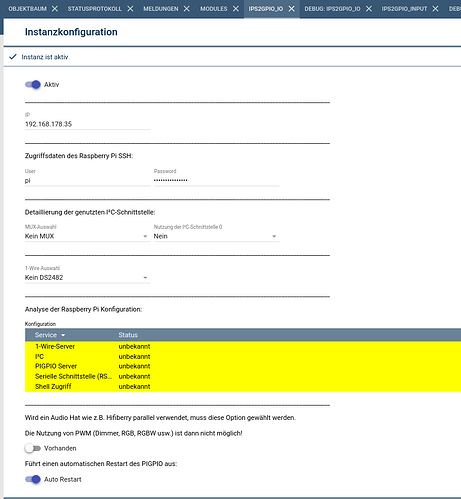The width and height of the screenshot is (461, 499).
Task: Close the active IPS2GPIO_IO tab X
Action: [x=292, y=9]
